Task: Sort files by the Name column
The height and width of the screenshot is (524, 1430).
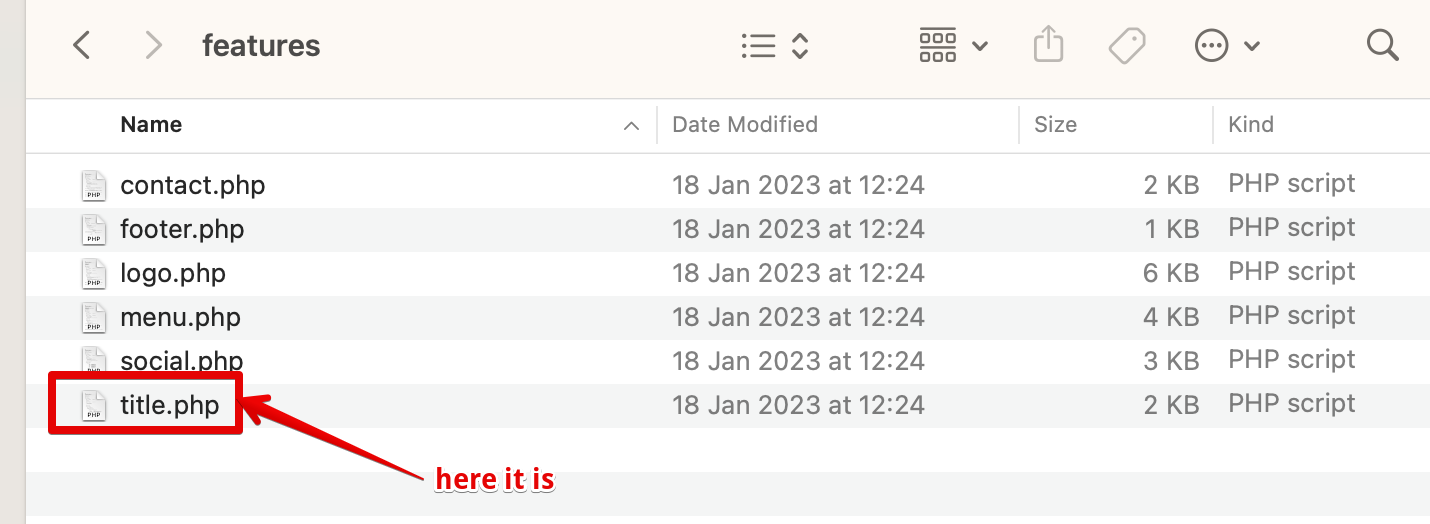Action: 151,125
